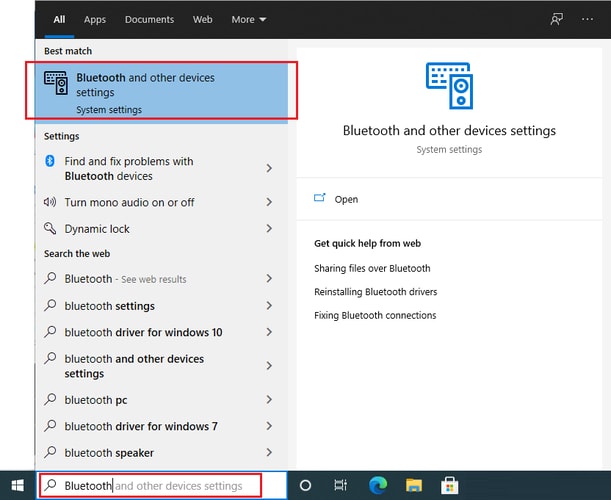The height and width of the screenshot is (500, 611).
Task: Open File Explorer from taskbar
Action: point(413,486)
